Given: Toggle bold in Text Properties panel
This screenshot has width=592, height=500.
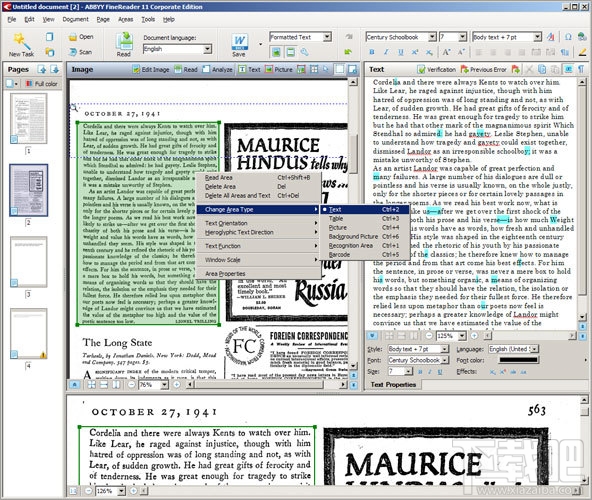Looking at the screenshot, I should tap(420, 372).
